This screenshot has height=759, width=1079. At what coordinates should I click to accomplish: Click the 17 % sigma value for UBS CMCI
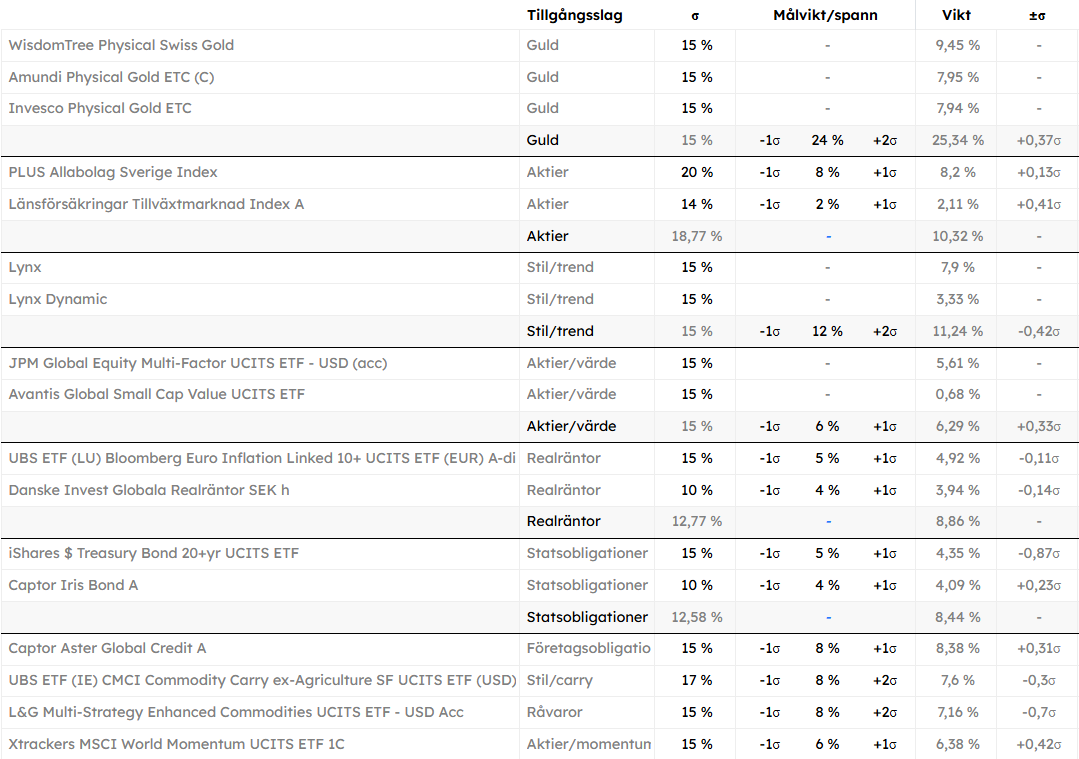click(x=696, y=680)
